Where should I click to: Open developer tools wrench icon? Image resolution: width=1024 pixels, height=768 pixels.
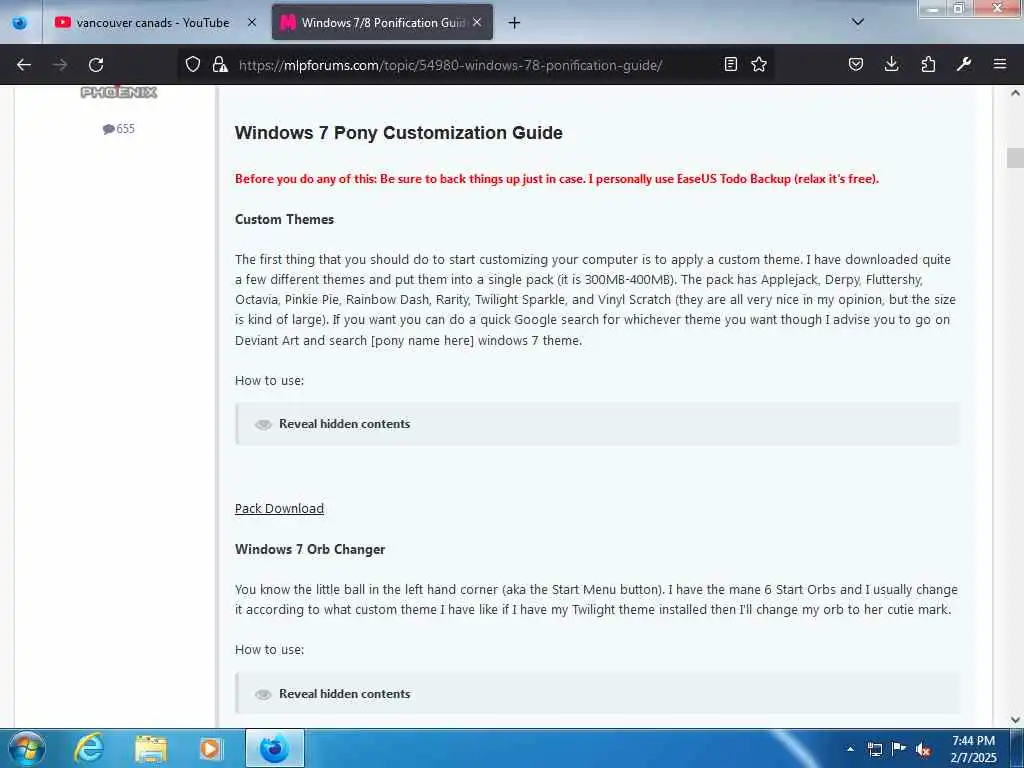pos(964,64)
